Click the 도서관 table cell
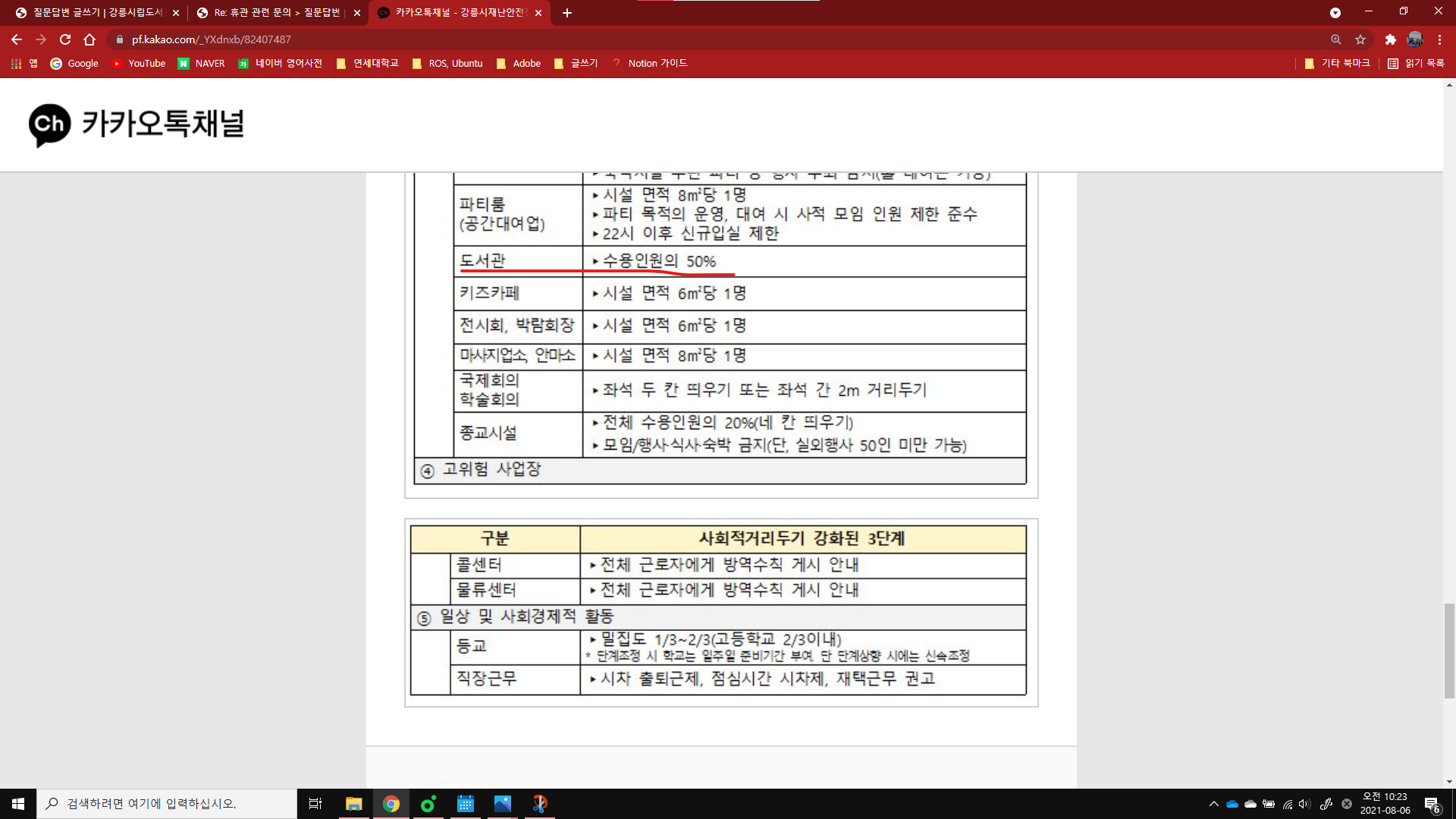This screenshot has width=1456, height=819. (518, 261)
